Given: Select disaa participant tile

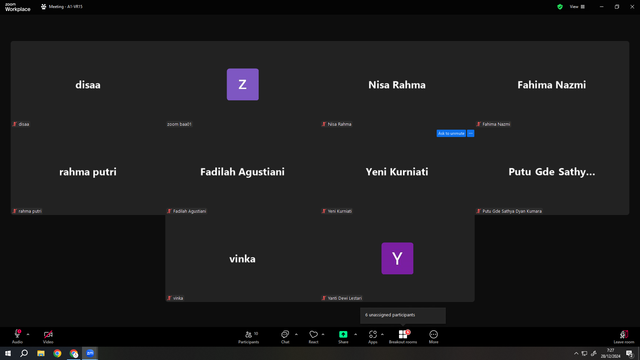Looking at the screenshot, I should point(88,84).
